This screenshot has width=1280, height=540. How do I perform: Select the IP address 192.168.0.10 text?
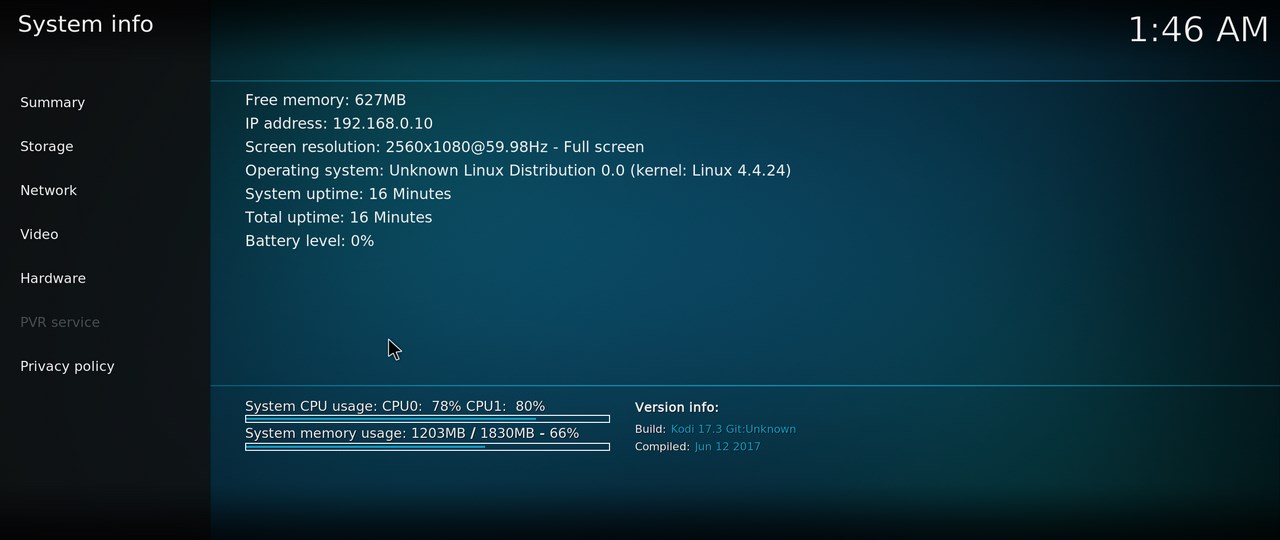[339, 123]
